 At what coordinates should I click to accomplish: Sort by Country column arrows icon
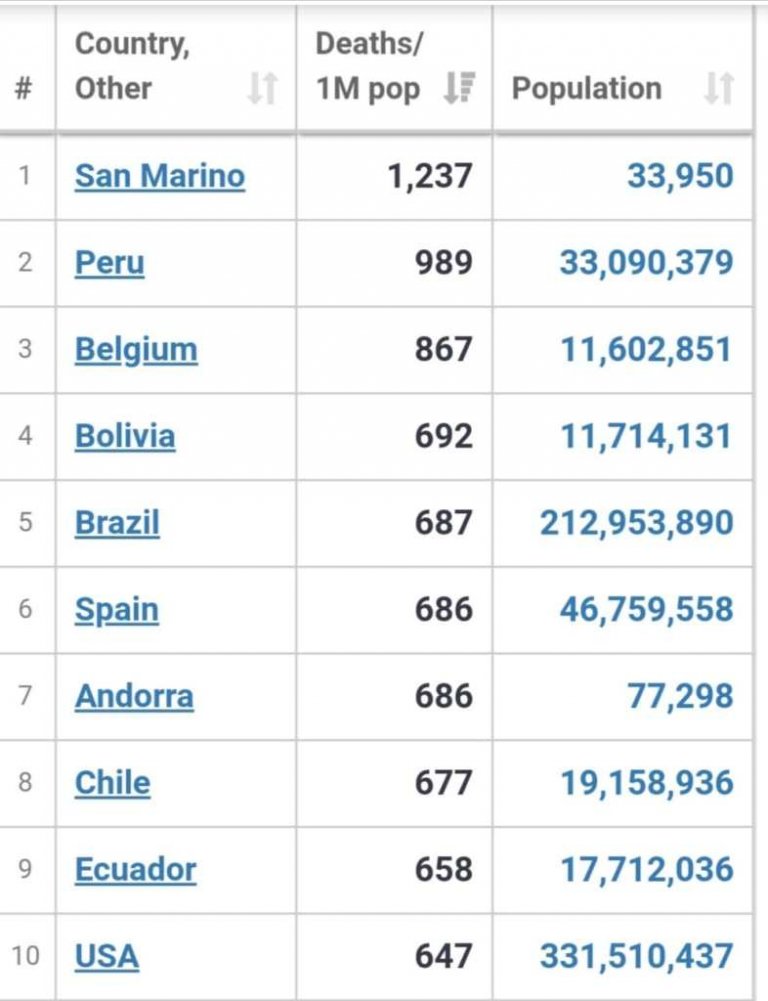tap(261, 88)
